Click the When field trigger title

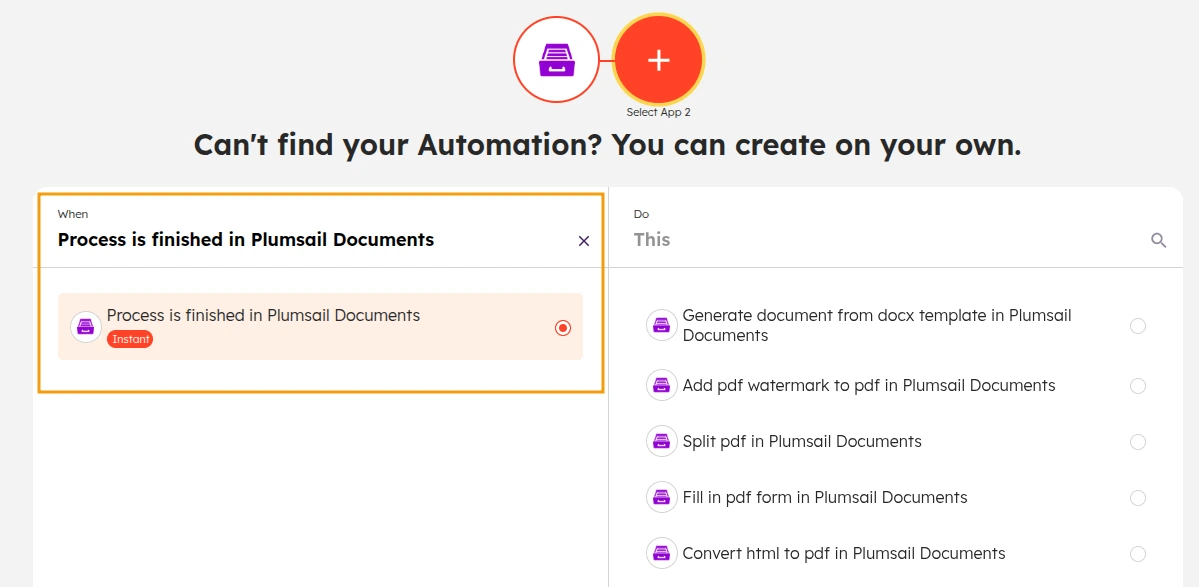(246, 240)
